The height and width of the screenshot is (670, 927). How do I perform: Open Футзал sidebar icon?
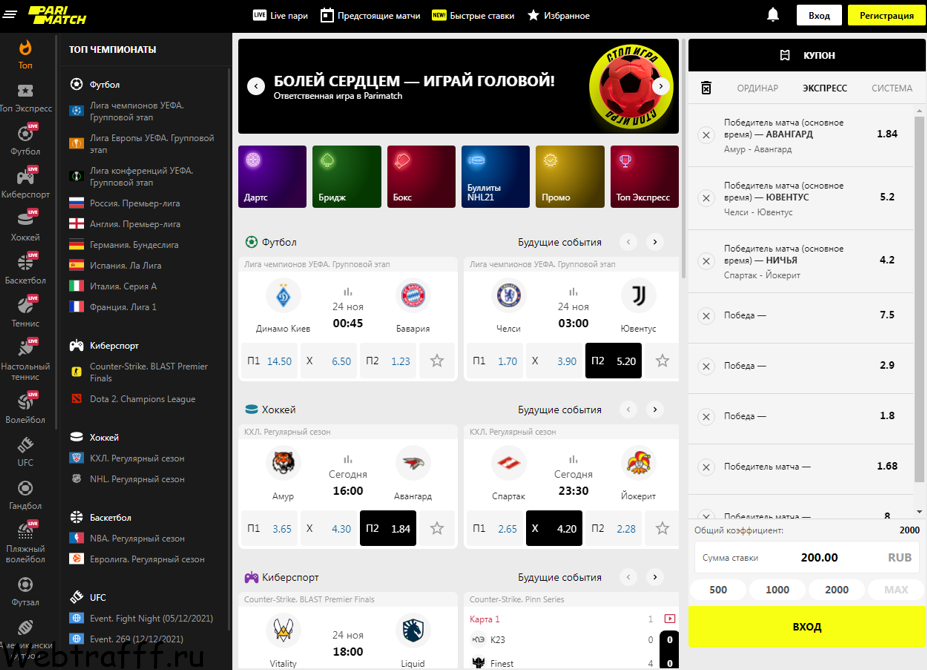point(25,585)
